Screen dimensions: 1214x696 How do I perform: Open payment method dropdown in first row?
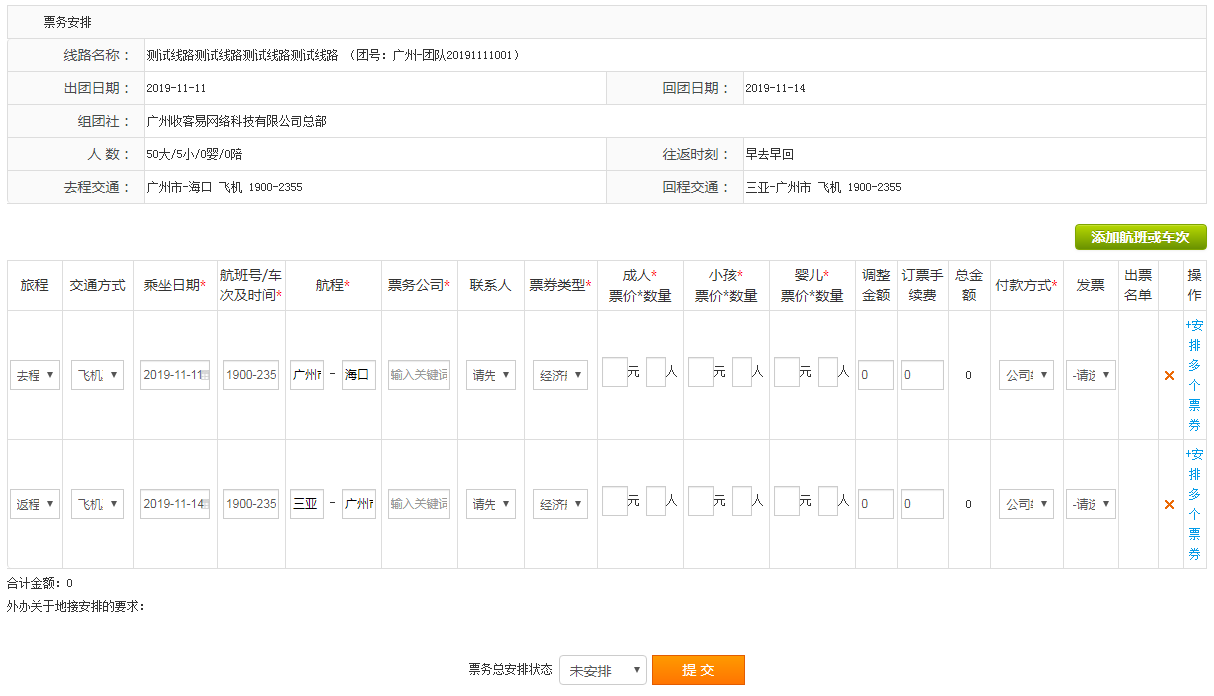pyautogui.click(x=1026, y=376)
